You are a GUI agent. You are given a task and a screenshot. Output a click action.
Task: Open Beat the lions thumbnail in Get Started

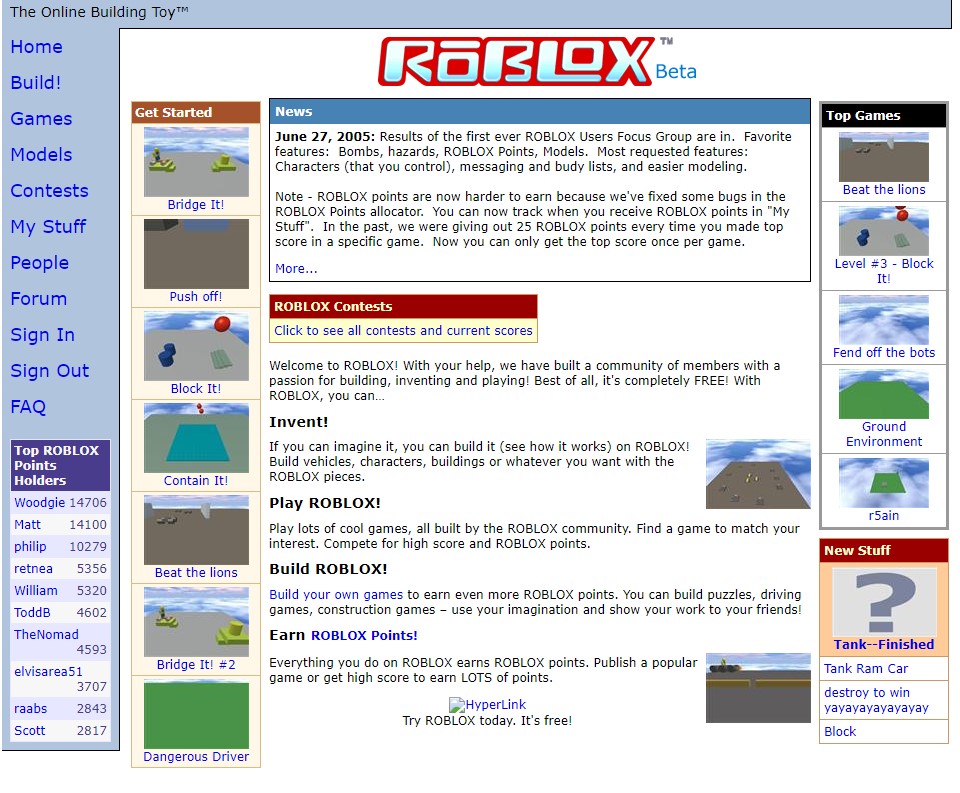(196, 530)
